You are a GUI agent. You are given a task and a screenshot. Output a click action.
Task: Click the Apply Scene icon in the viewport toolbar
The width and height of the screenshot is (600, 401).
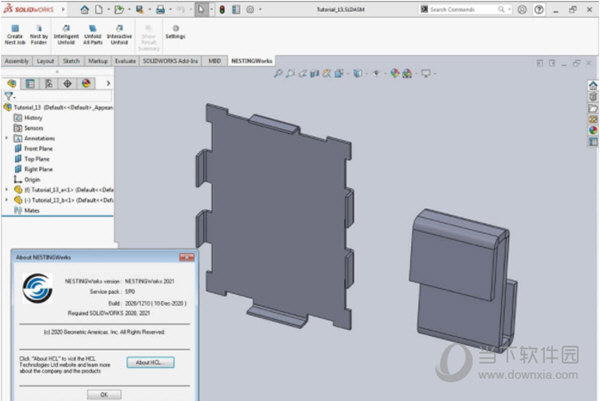407,73
